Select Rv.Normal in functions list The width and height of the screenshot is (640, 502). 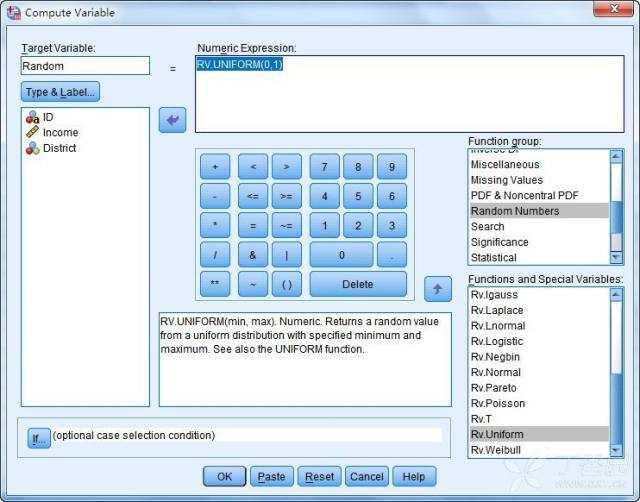pos(495,372)
